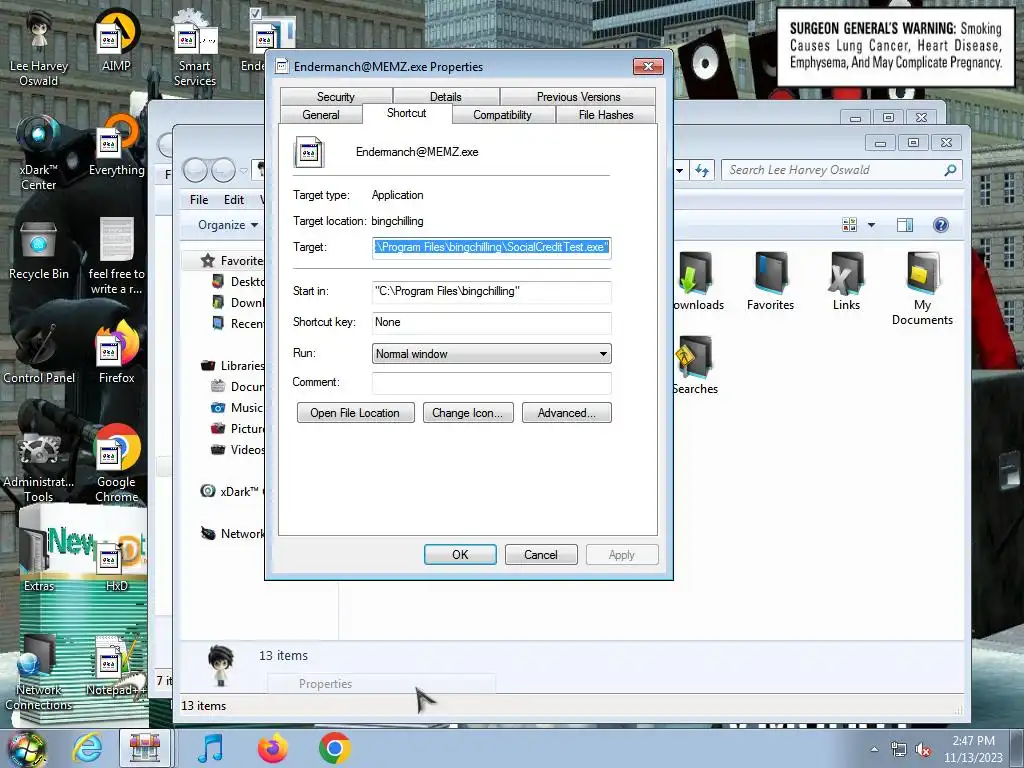
Task: Click the muted volume tray icon
Action: tap(923, 750)
